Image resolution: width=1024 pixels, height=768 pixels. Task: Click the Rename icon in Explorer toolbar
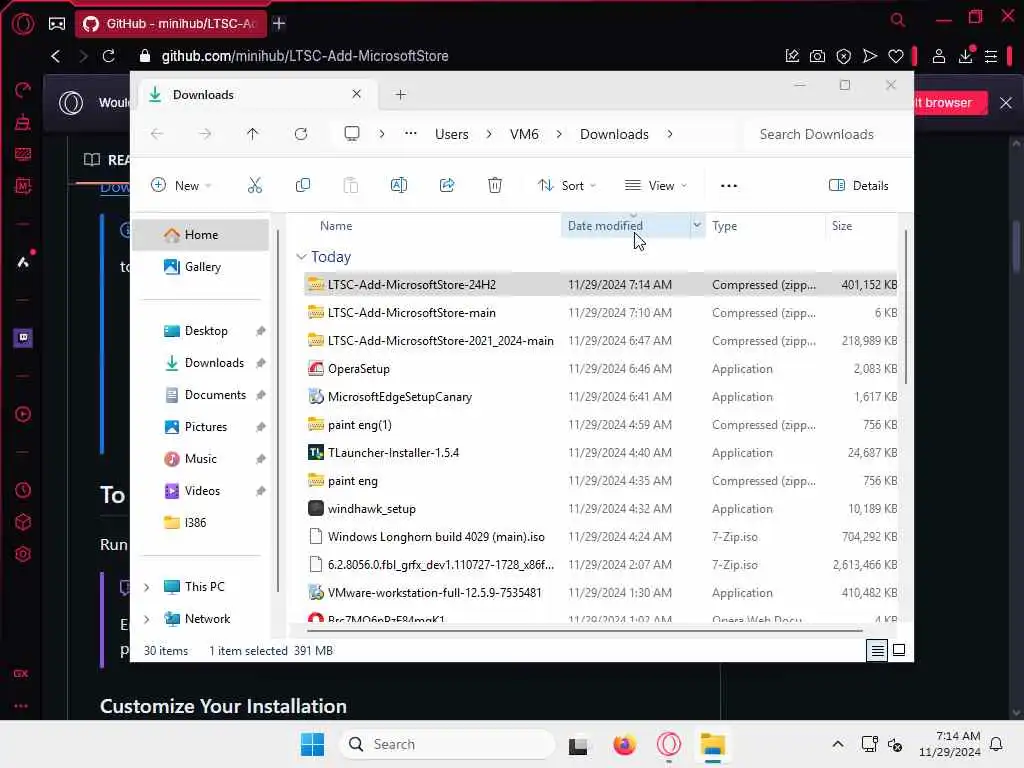point(398,185)
